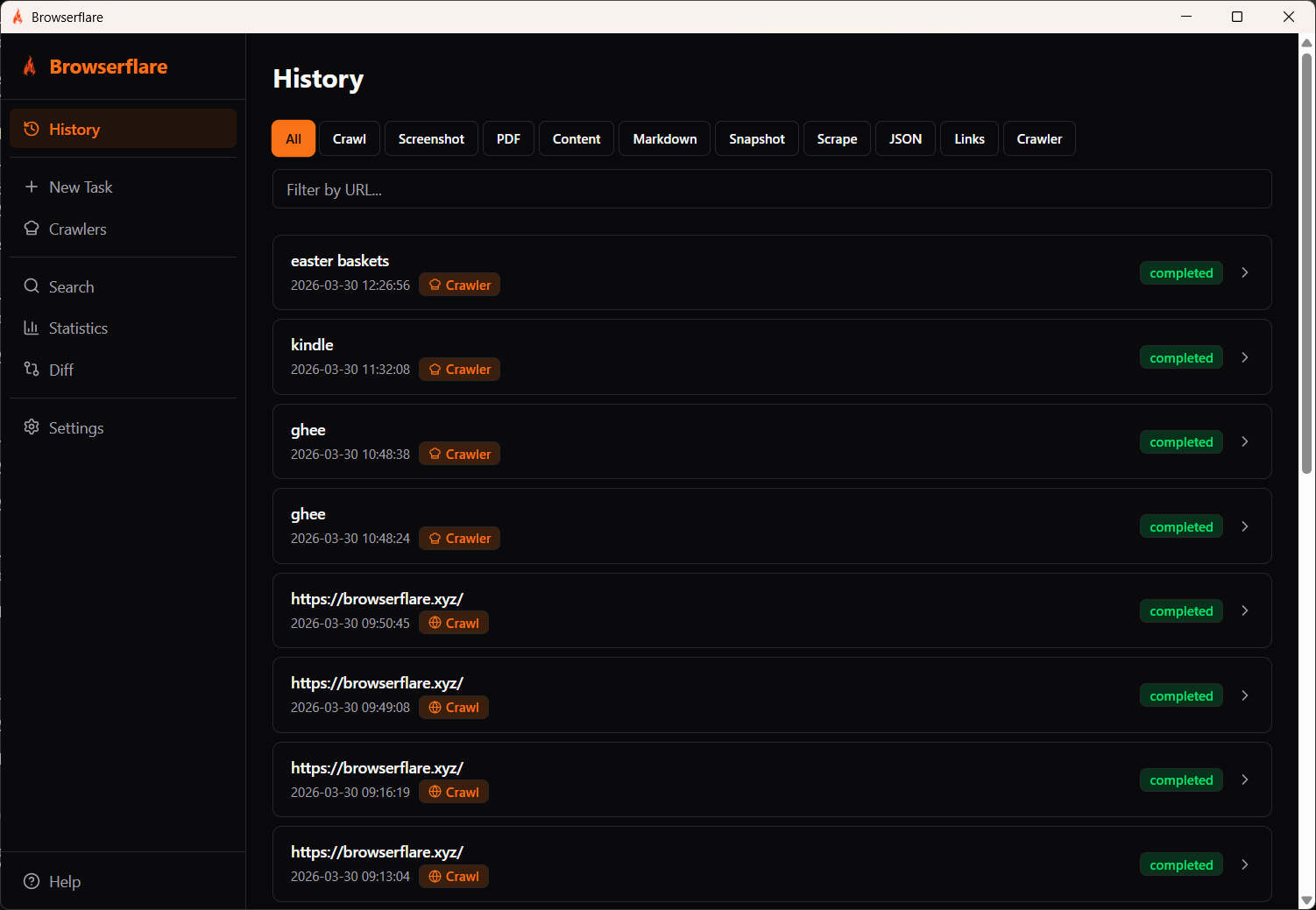The image size is (1316, 910).
Task: Select the PDF filter tab
Action: tap(508, 138)
